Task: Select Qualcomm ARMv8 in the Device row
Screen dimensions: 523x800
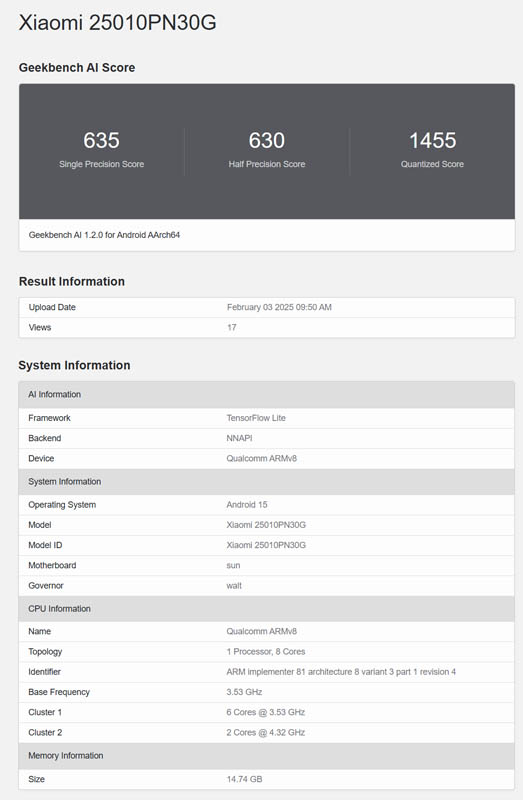Action: pos(262,458)
